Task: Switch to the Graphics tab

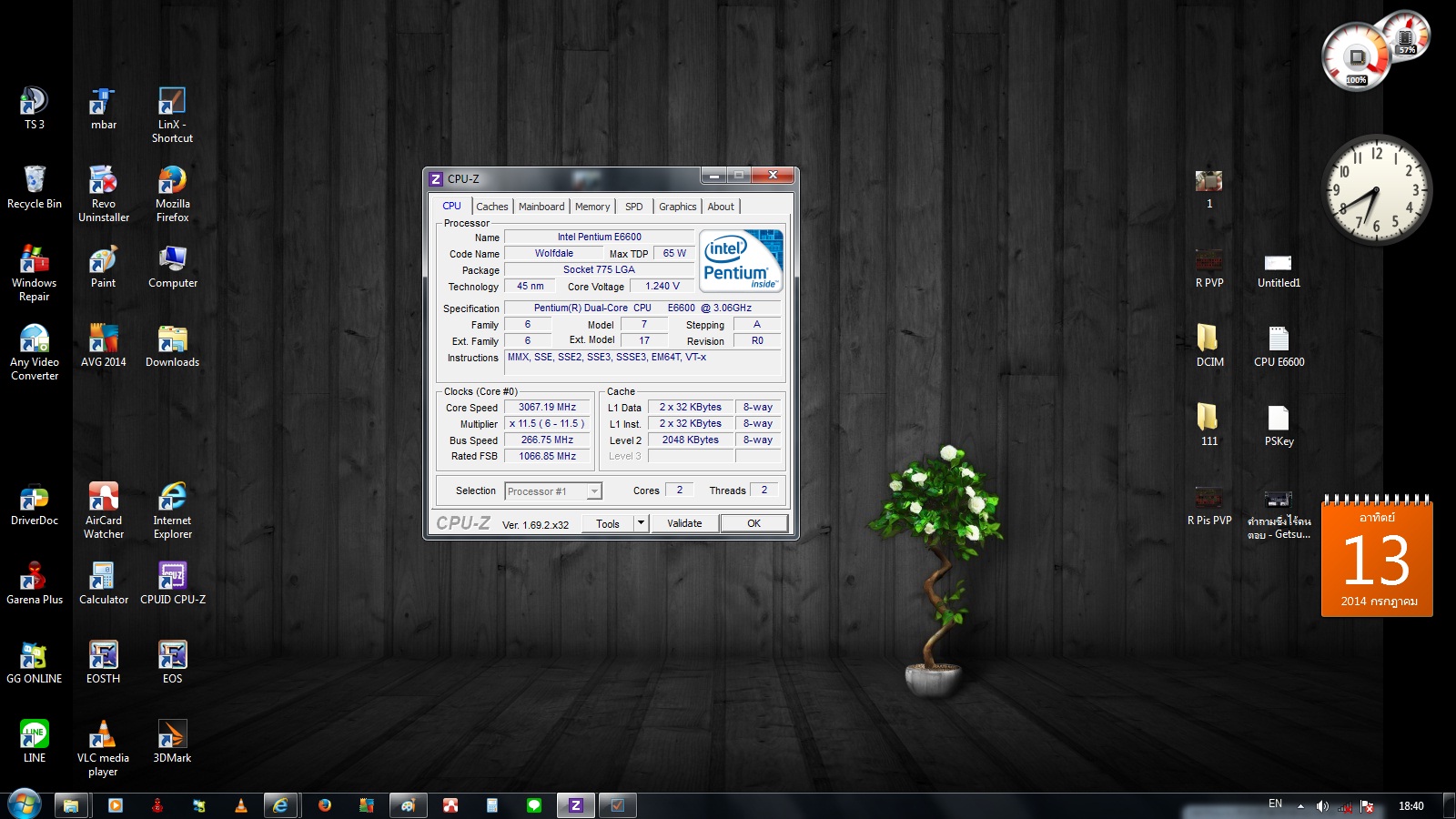Action: [x=678, y=207]
